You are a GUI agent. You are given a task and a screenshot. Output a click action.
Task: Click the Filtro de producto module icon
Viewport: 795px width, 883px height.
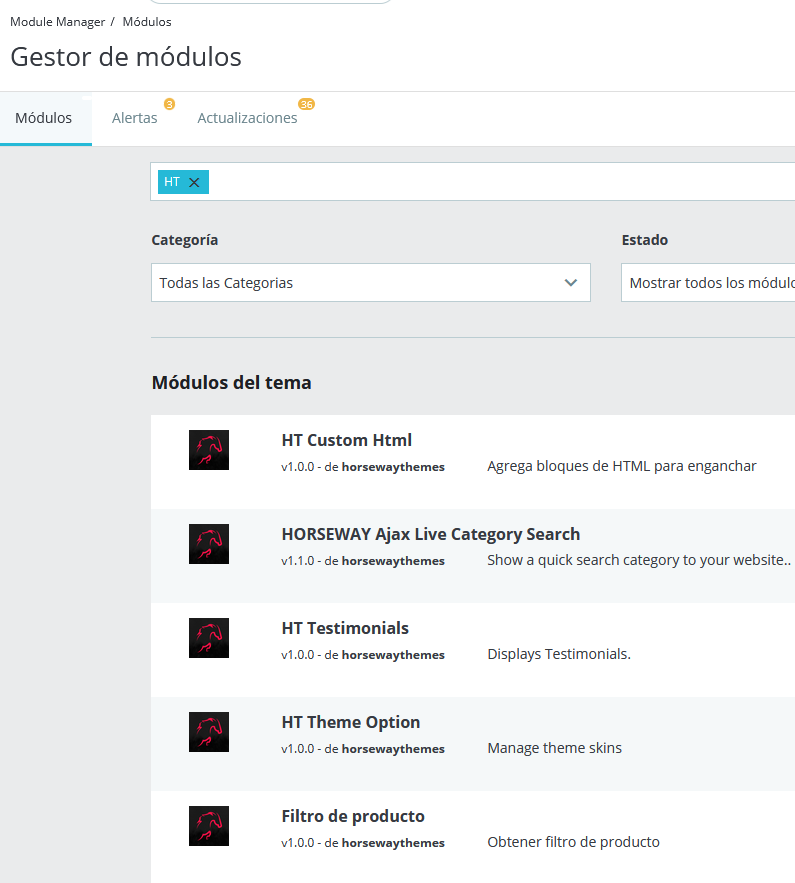click(x=209, y=826)
